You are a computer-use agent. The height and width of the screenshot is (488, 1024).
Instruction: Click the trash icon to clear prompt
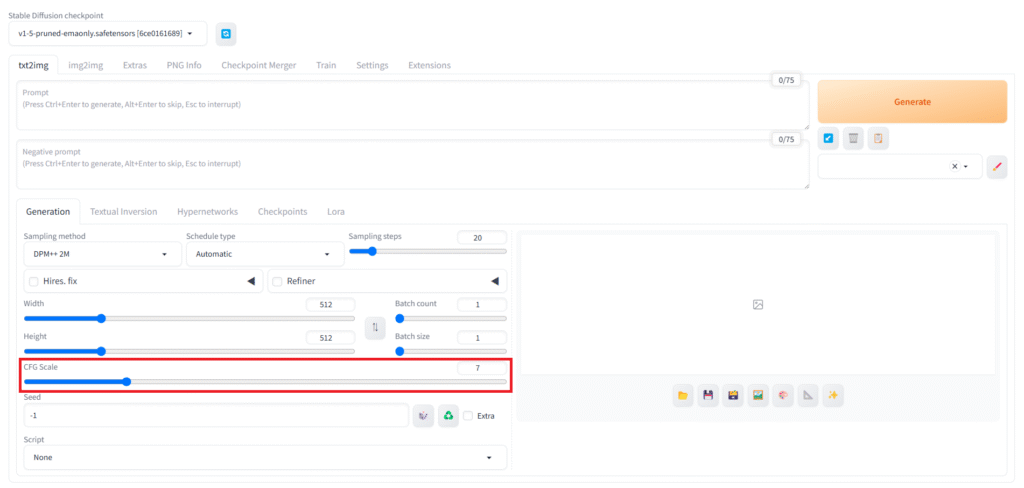click(x=853, y=138)
